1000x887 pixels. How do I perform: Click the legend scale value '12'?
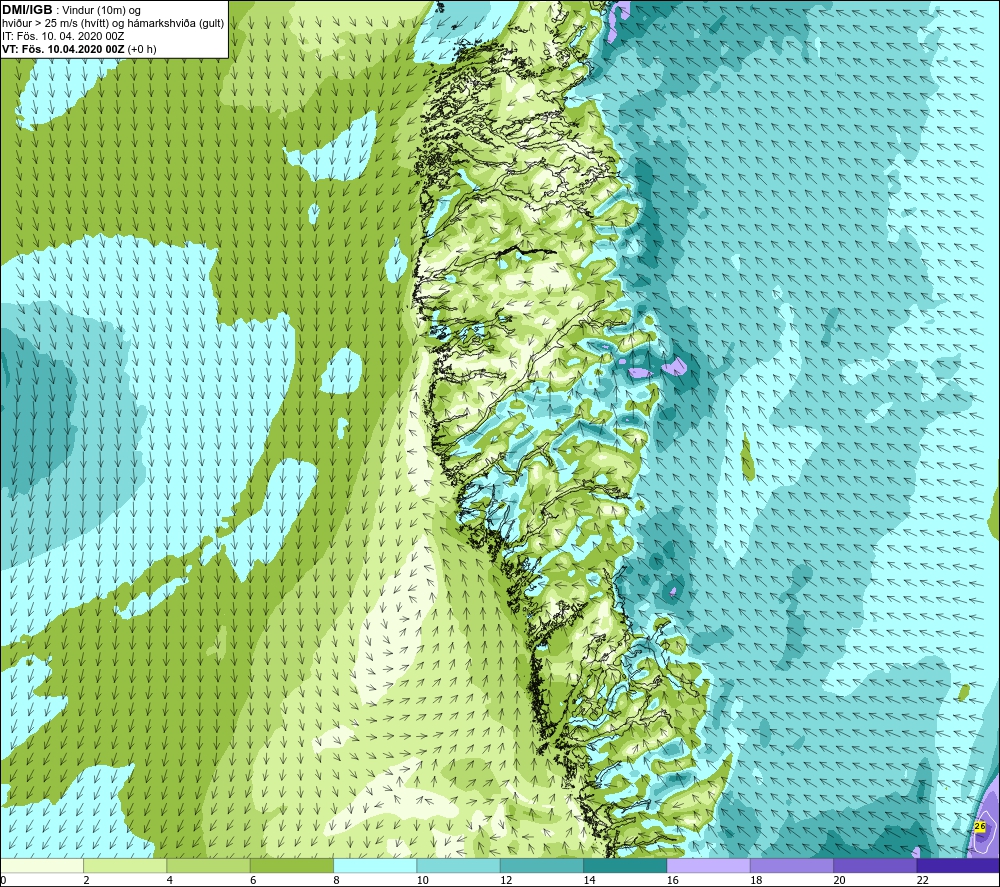pyautogui.click(x=506, y=880)
